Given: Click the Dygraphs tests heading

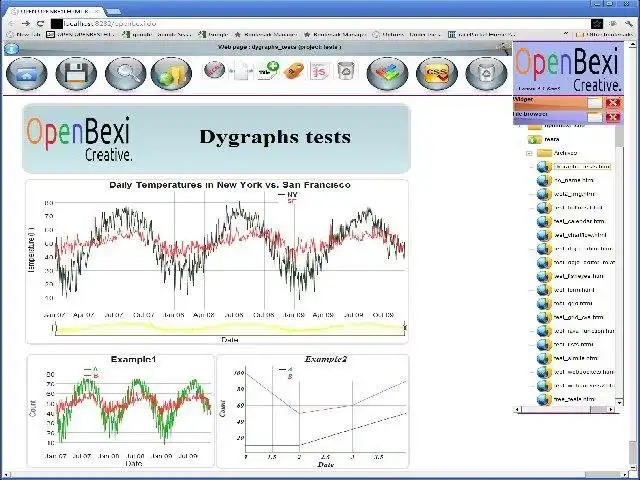Looking at the screenshot, I should [275, 137].
